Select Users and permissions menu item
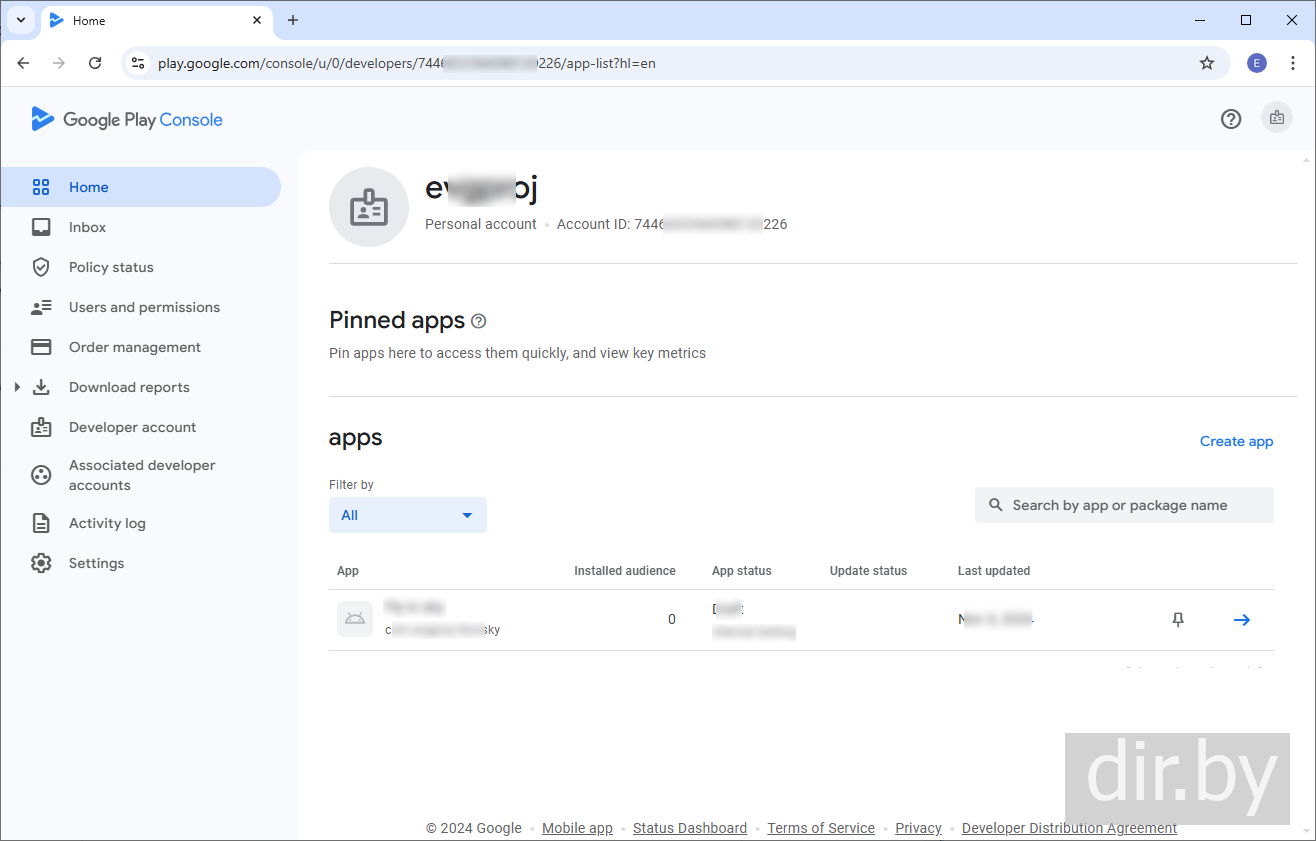 pos(144,307)
